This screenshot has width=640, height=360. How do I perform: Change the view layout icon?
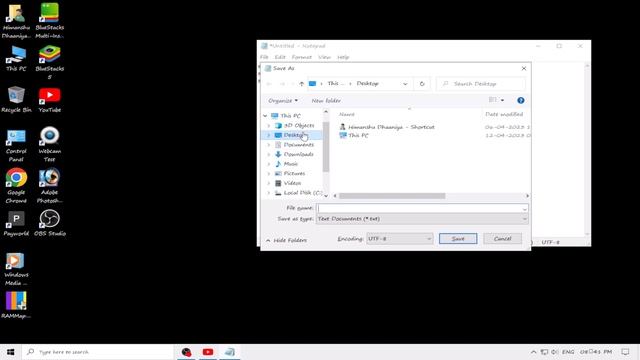[x=493, y=100]
